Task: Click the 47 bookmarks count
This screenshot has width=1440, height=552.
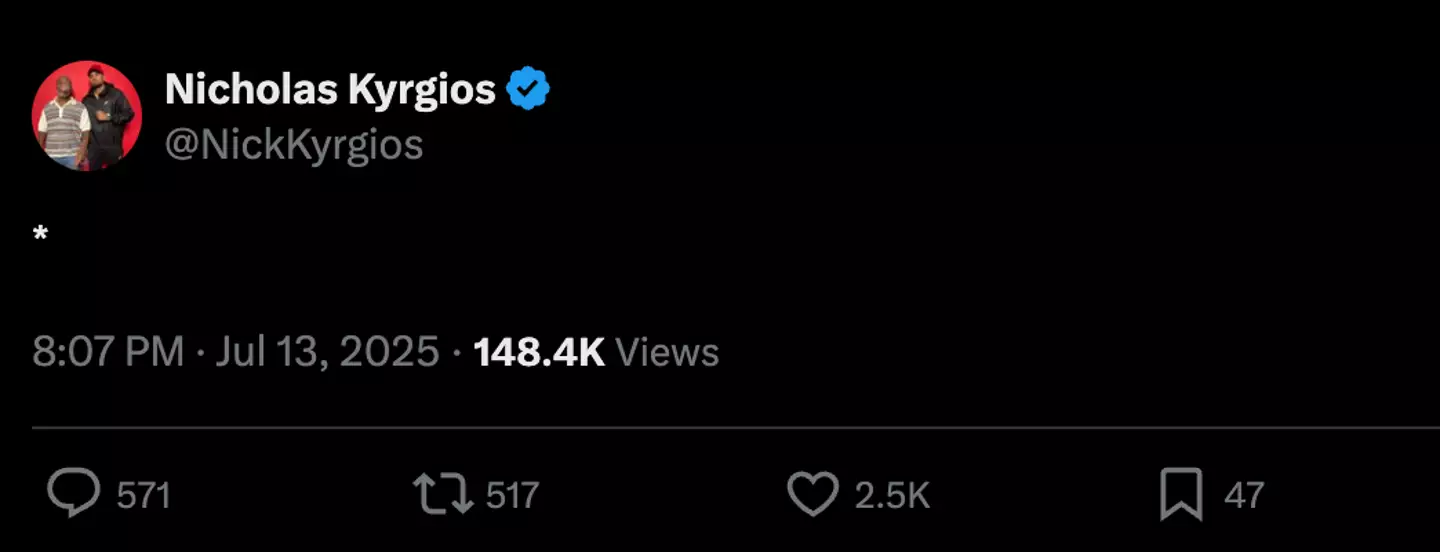Action: tap(1244, 496)
